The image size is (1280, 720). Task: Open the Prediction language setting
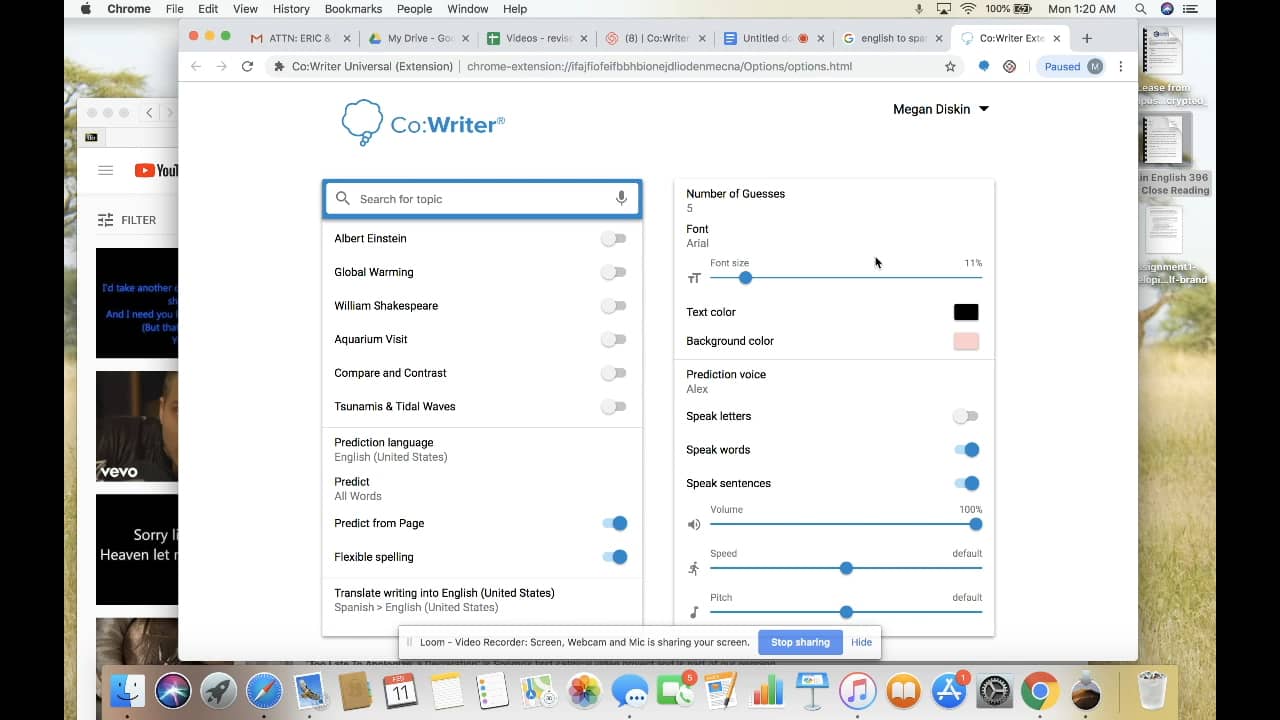coord(482,449)
